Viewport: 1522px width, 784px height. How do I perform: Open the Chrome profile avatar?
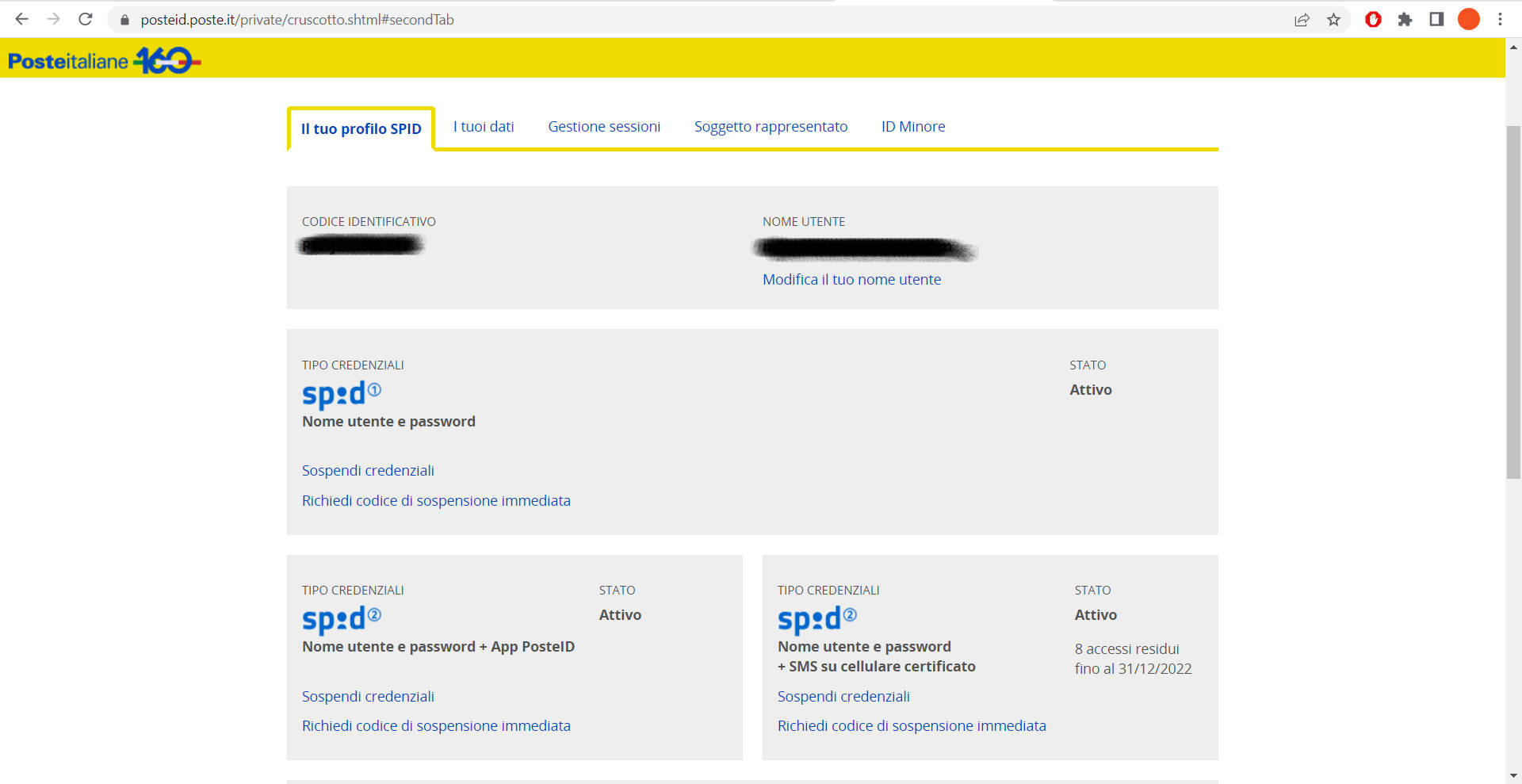(x=1468, y=20)
